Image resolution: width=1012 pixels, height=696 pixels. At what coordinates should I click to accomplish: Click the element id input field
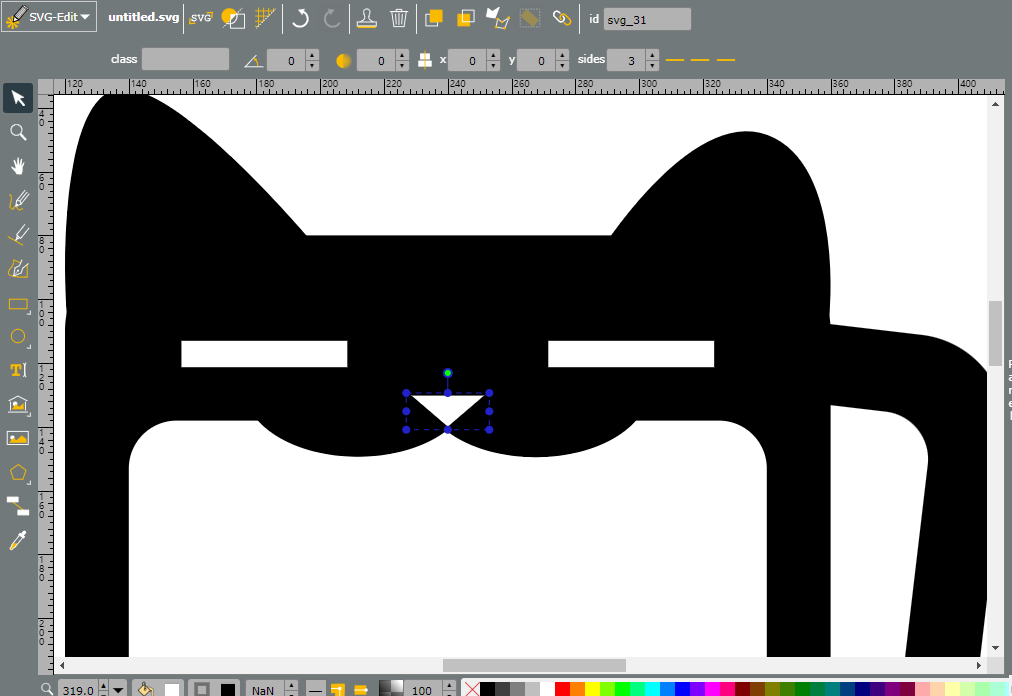[x=647, y=19]
